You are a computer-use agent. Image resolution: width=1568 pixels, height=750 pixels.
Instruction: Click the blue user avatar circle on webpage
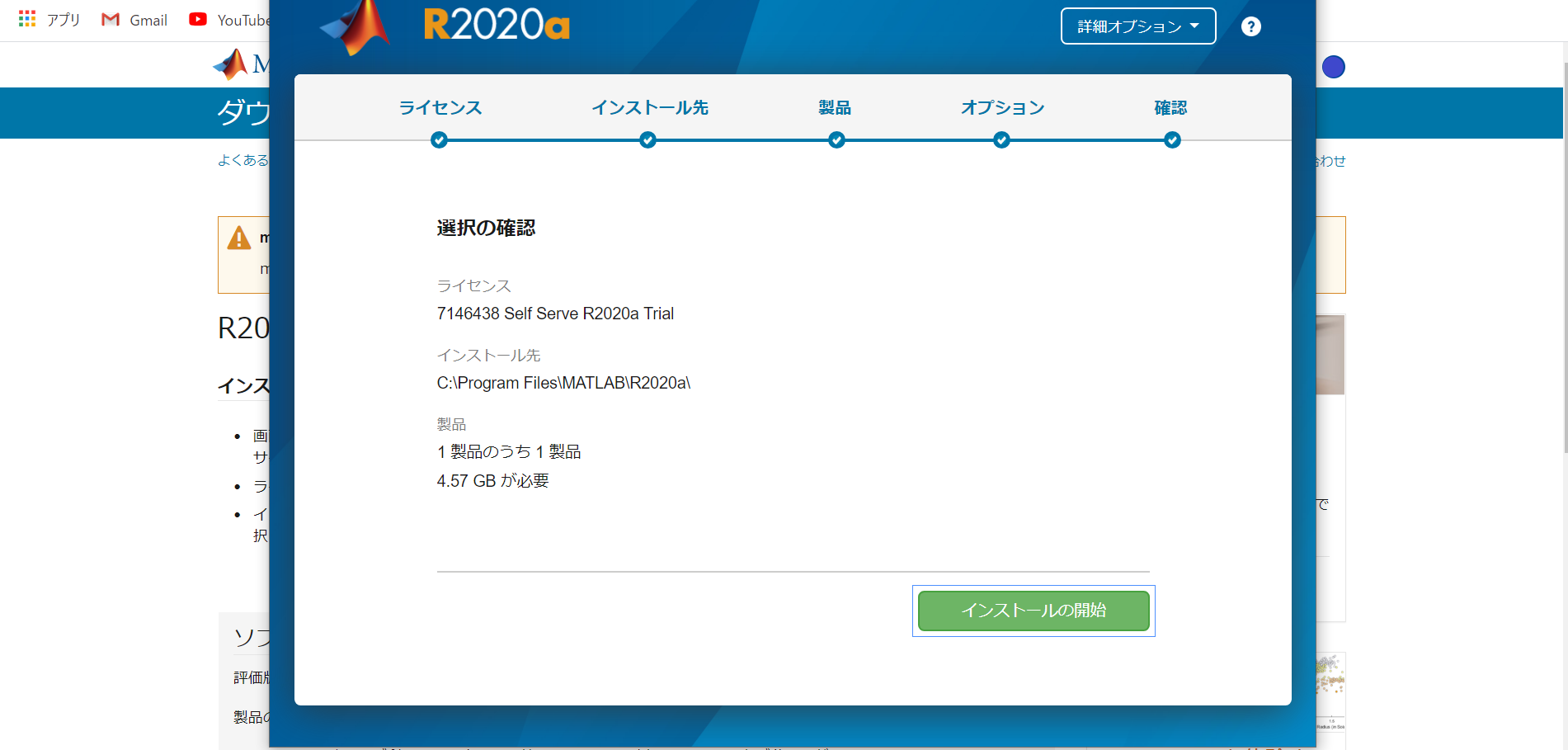click(x=1334, y=67)
